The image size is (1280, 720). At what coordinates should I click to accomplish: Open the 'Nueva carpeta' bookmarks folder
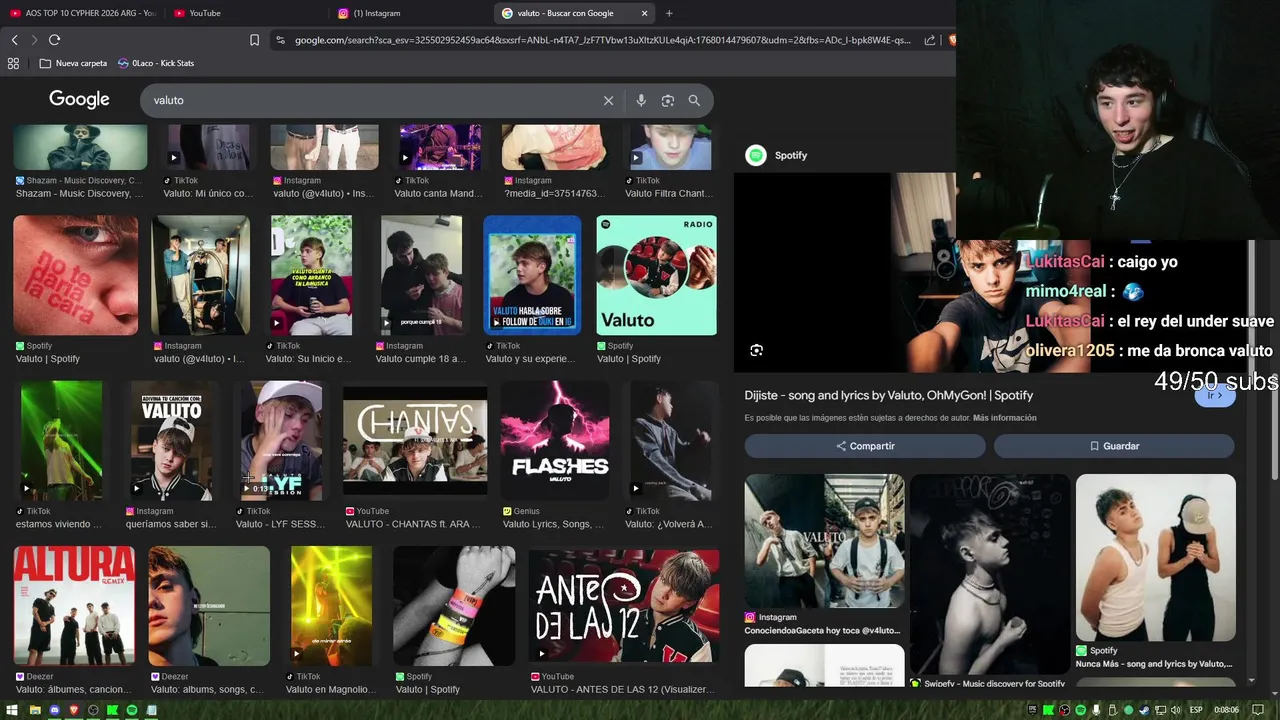73,63
